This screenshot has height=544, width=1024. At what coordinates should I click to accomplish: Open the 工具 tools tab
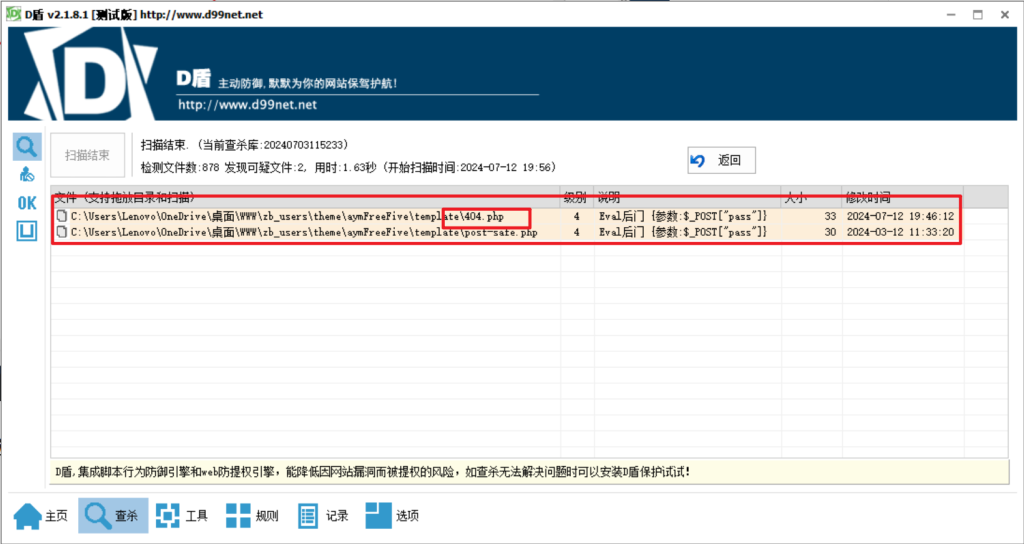183,516
